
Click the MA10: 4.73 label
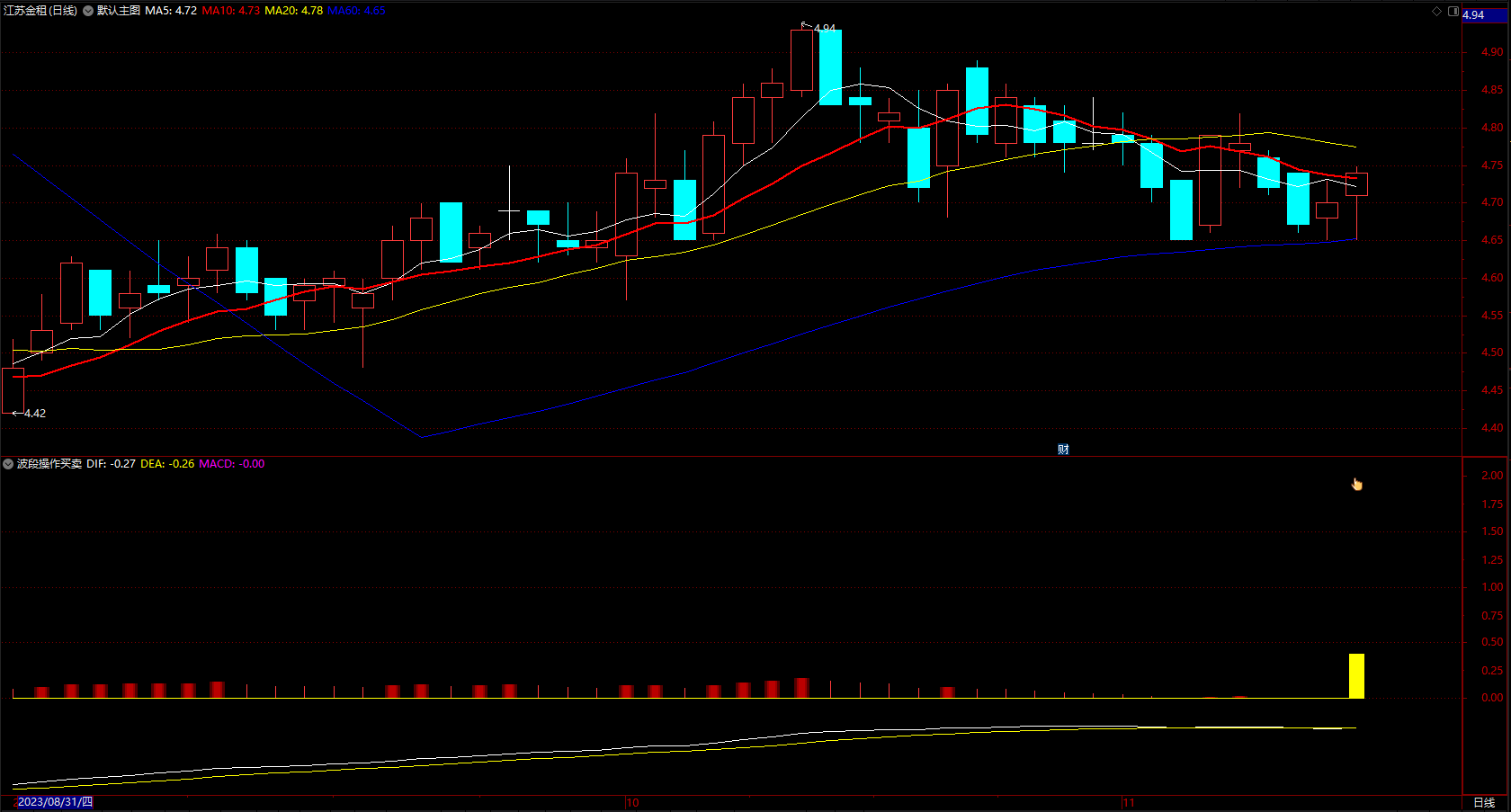click(x=231, y=11)
